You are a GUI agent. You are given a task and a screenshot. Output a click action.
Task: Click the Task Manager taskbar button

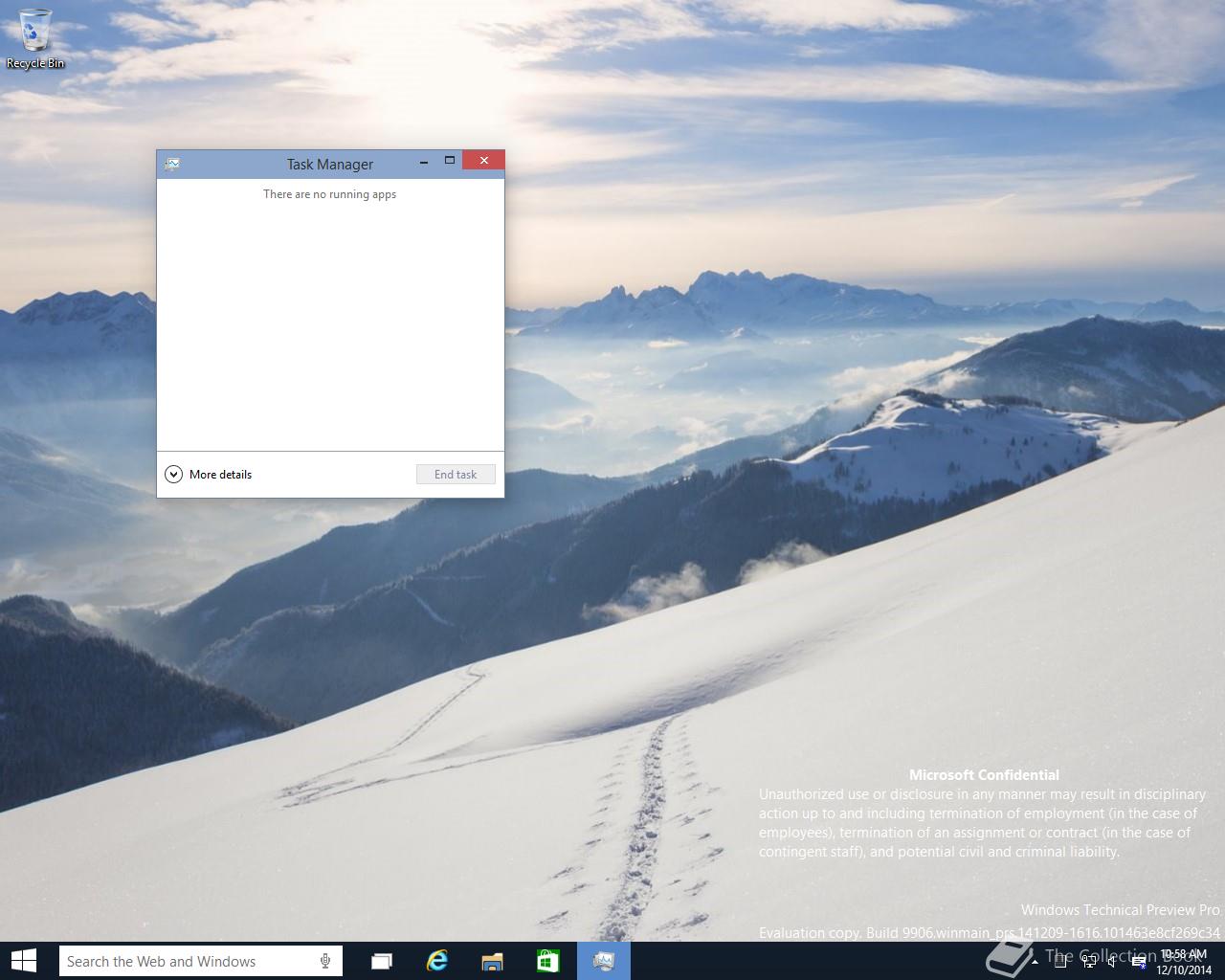point(604,961)
